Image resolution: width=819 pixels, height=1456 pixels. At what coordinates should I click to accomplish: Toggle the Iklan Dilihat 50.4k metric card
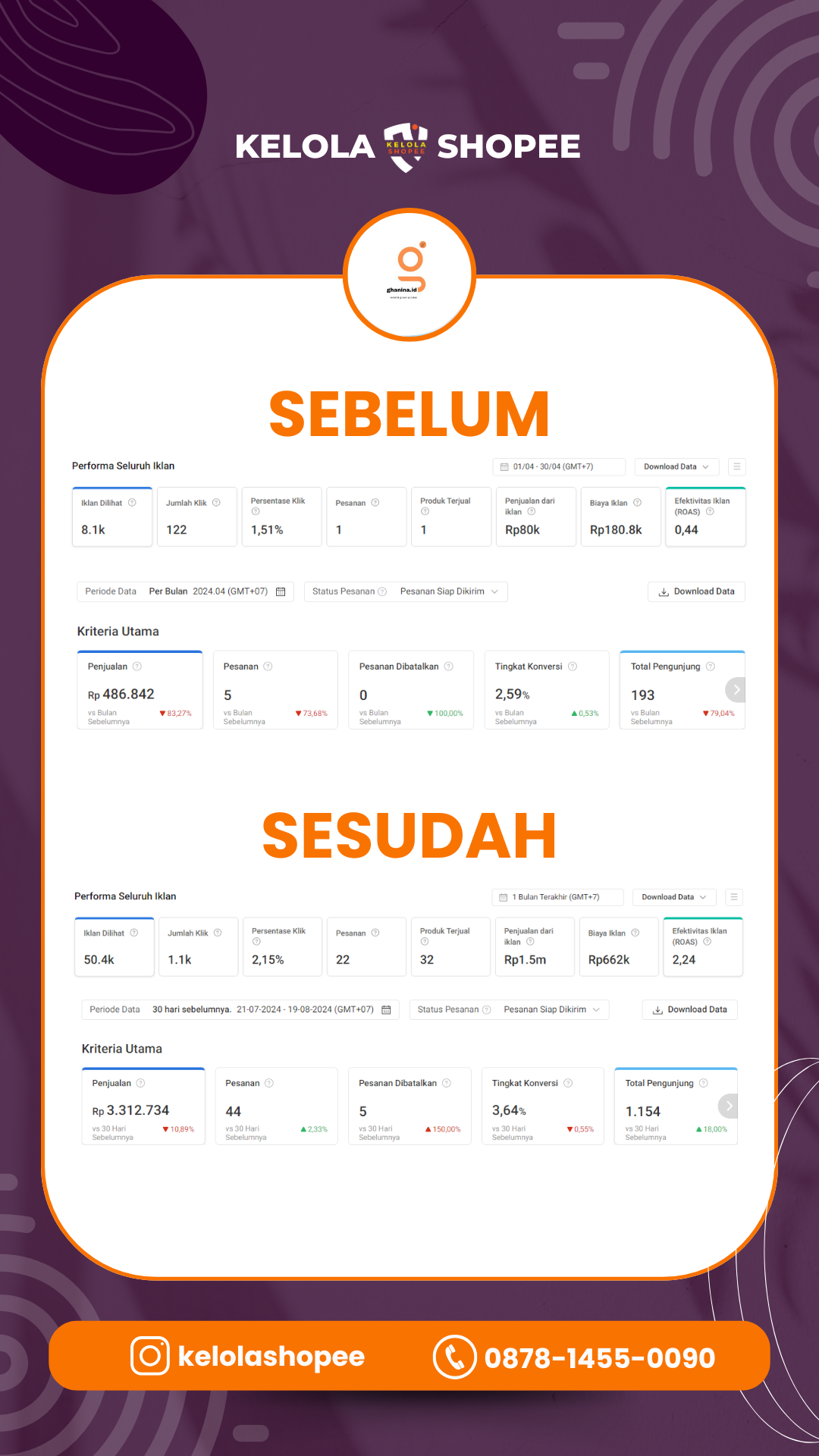point(115,946)
